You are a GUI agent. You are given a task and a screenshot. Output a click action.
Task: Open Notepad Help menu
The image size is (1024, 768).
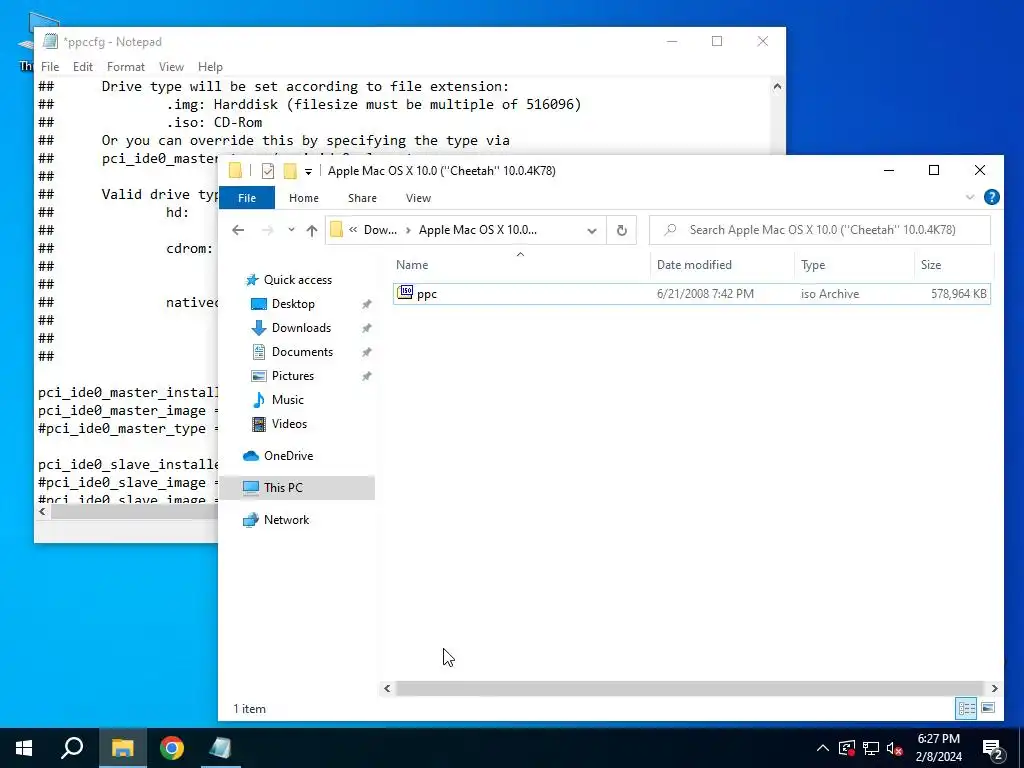pyautogui.click(x=210, y=67)
